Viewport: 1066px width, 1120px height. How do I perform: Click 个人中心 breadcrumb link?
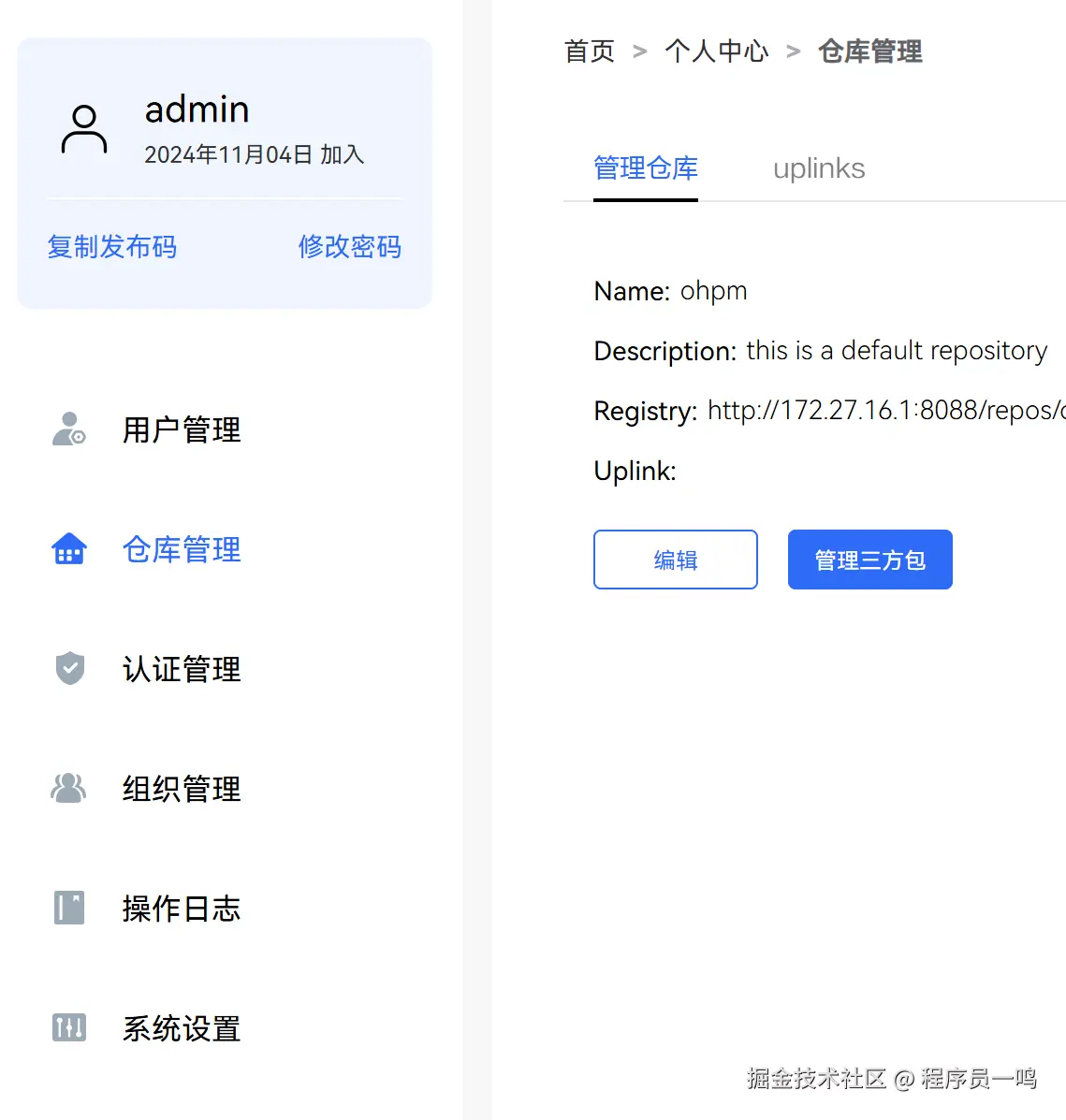coord(716,51)
